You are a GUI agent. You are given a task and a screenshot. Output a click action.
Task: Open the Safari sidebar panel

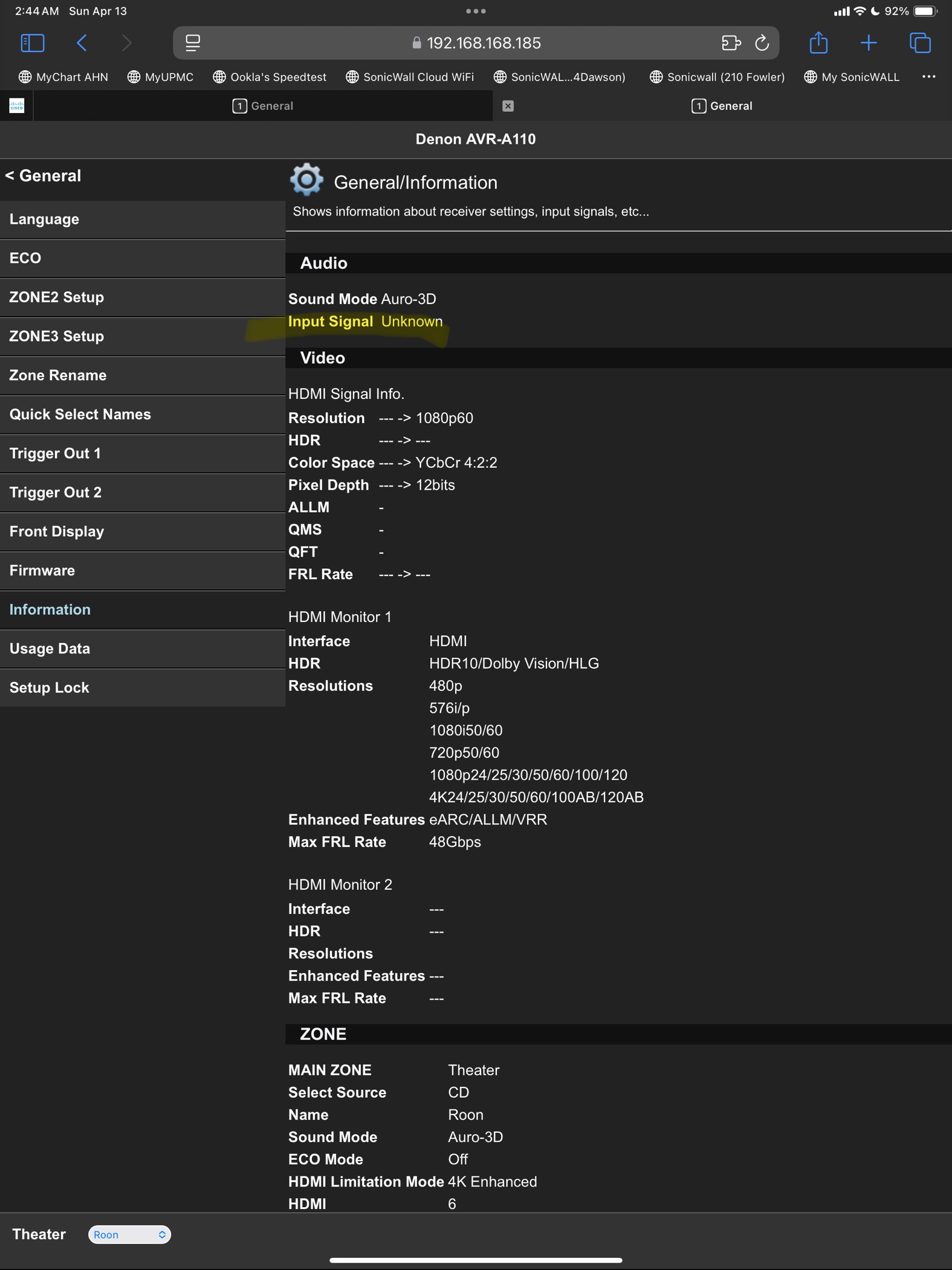pos(33,43)
